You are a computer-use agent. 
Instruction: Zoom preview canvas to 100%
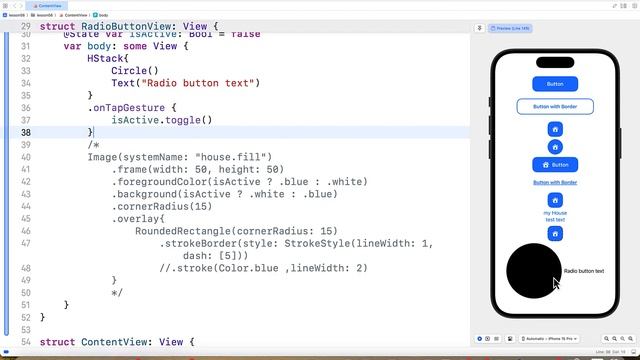[614, 339]
